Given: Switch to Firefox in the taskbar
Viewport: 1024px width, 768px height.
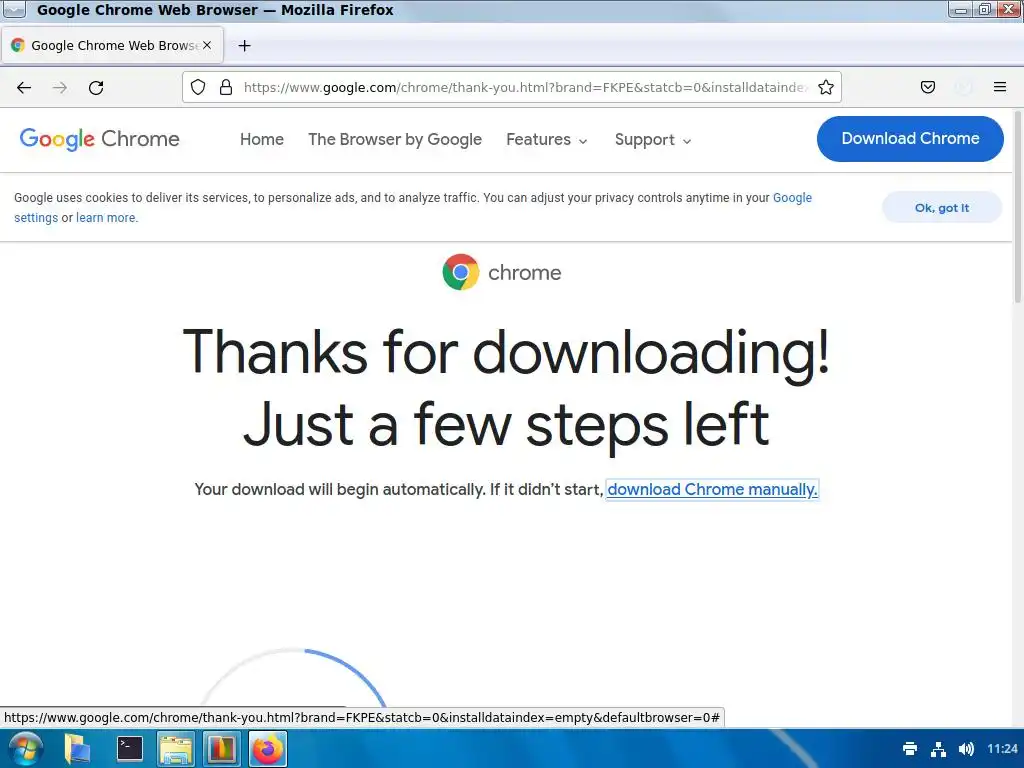Looking at the screenshot, I should pos(268,748).
